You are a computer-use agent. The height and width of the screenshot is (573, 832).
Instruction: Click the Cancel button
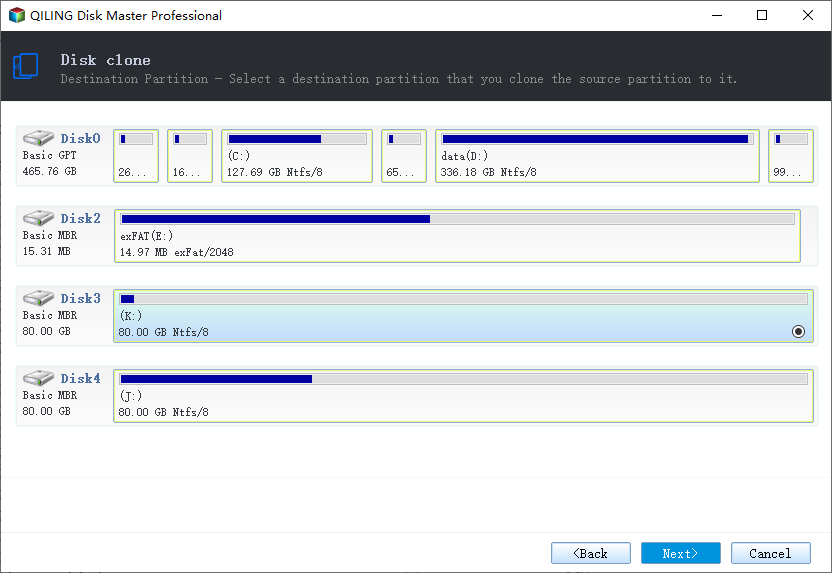770,553
